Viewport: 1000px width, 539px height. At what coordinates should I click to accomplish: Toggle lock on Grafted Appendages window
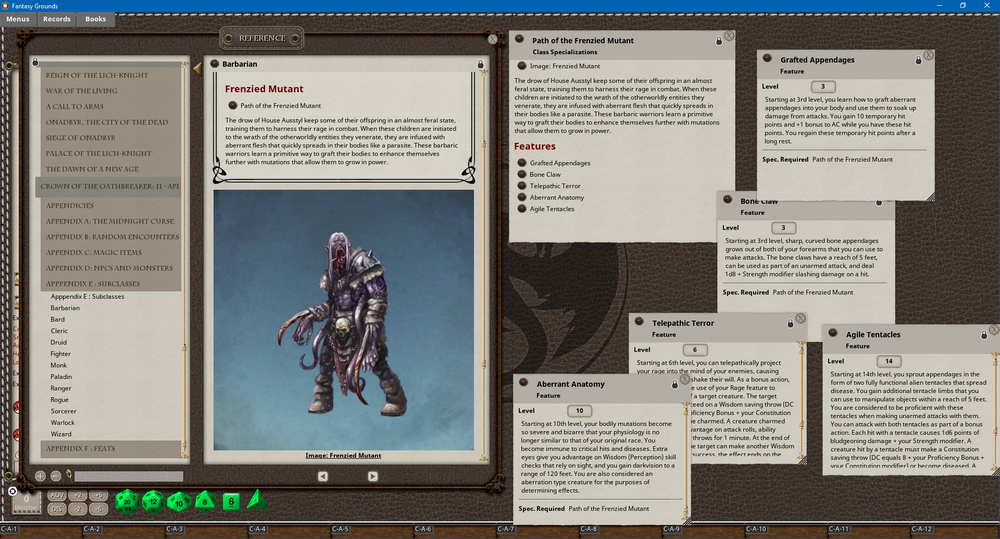coord(918,60)
